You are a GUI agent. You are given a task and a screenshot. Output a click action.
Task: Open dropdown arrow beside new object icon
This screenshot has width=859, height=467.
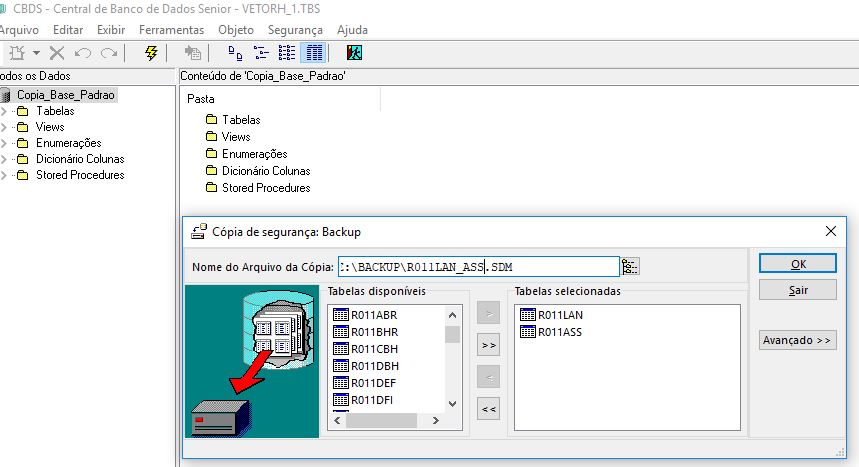37,52
